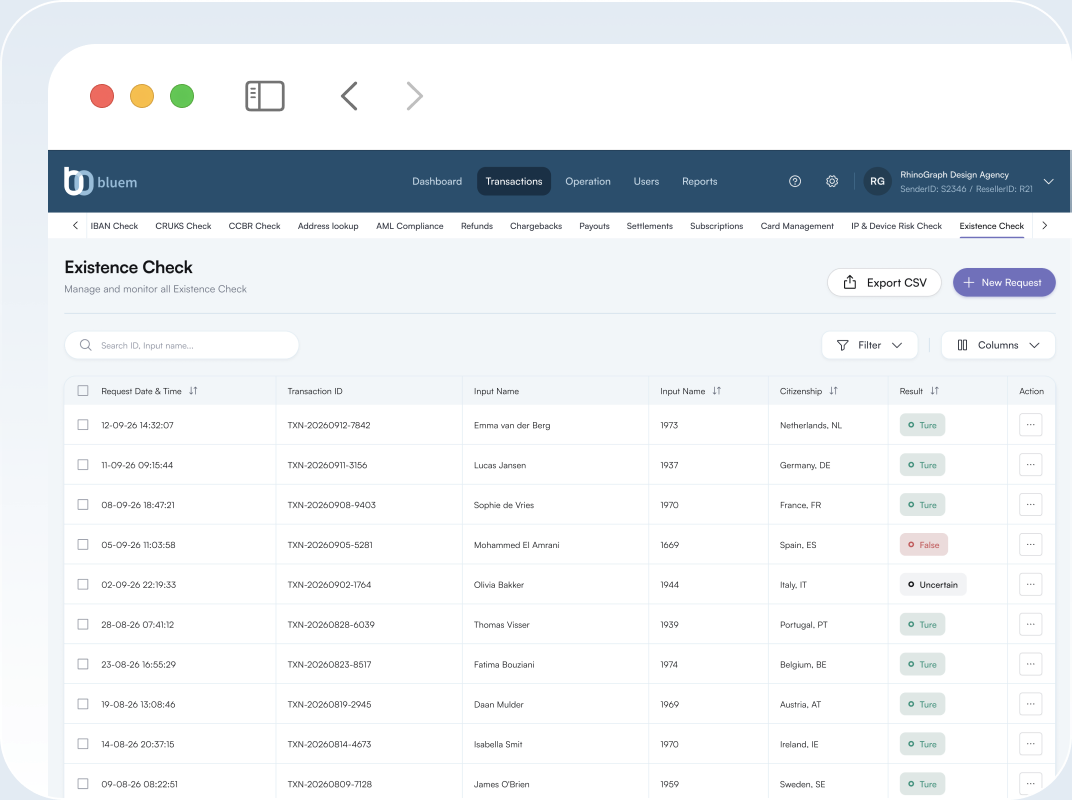Check the row TXN-20260814-4673
1072x800 pixels.
83,744
